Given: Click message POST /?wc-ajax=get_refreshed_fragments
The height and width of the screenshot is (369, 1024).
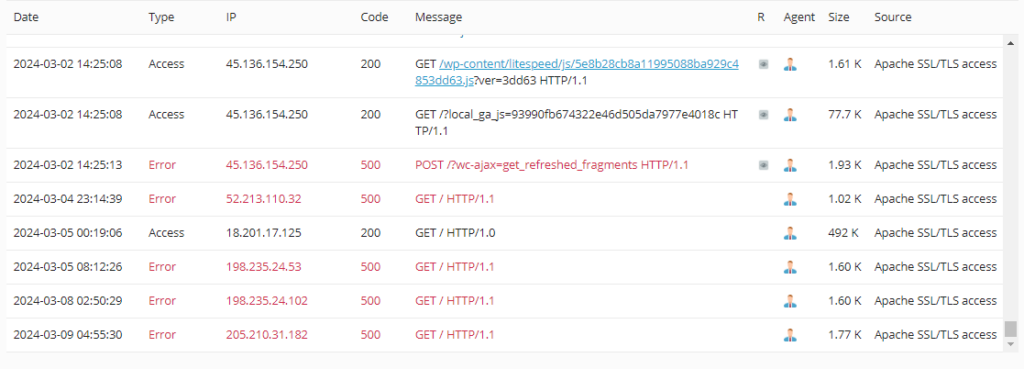Looking at the screenshot, I should tap(552, 165).
